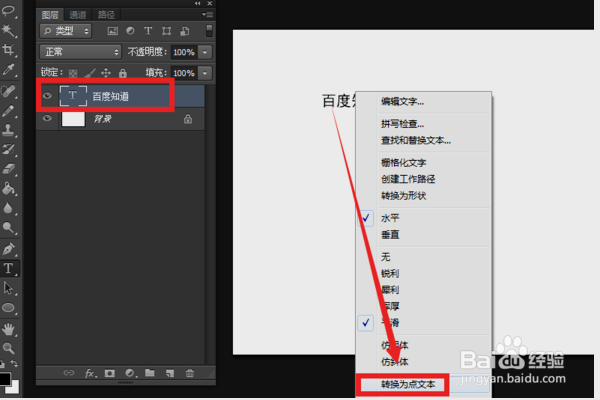Viewport: 600px width, 400px height.
Task: Open the layers panel flyout menu
Action: coord(207,15)
